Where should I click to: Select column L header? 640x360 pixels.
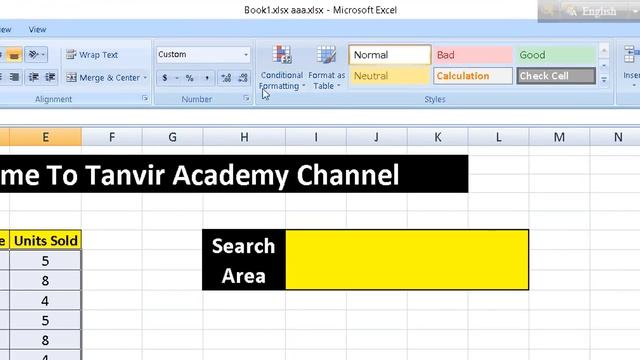click(498, 137)
